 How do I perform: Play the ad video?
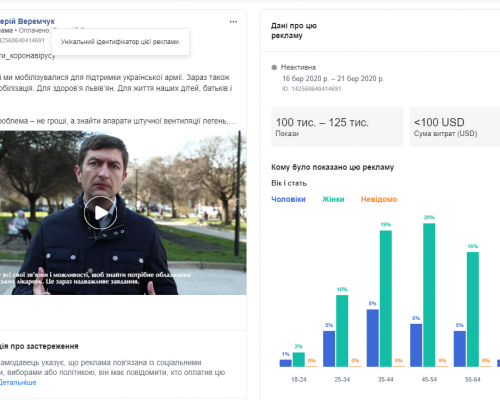click(x=100, y=213)
